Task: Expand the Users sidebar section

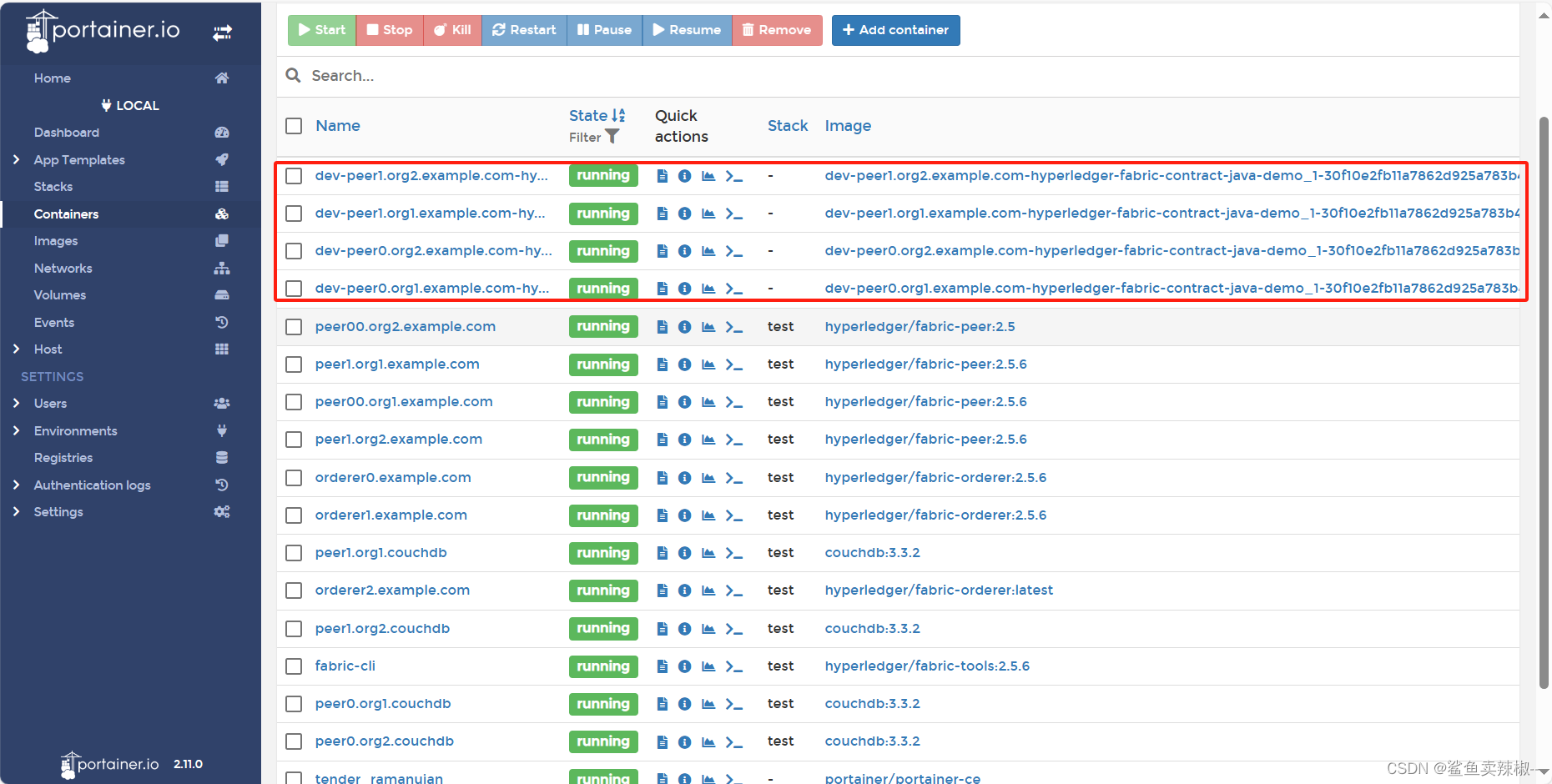Action: 16,403
